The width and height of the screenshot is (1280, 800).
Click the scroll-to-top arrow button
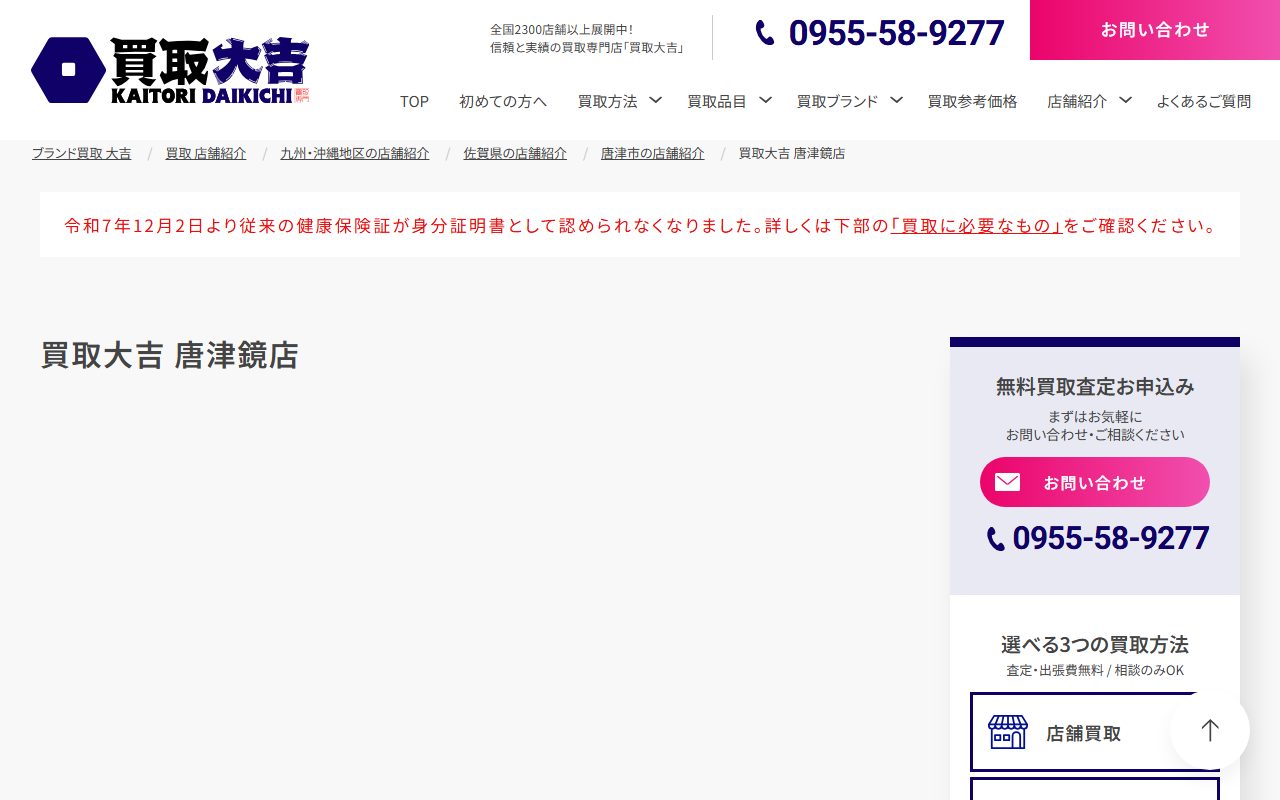(x=1210, y=730)
